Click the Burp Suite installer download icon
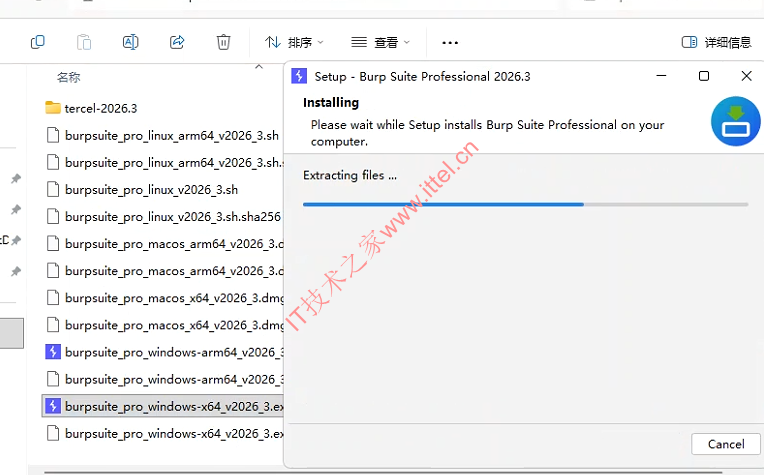 pyautogui.click(x=735, y=122)
